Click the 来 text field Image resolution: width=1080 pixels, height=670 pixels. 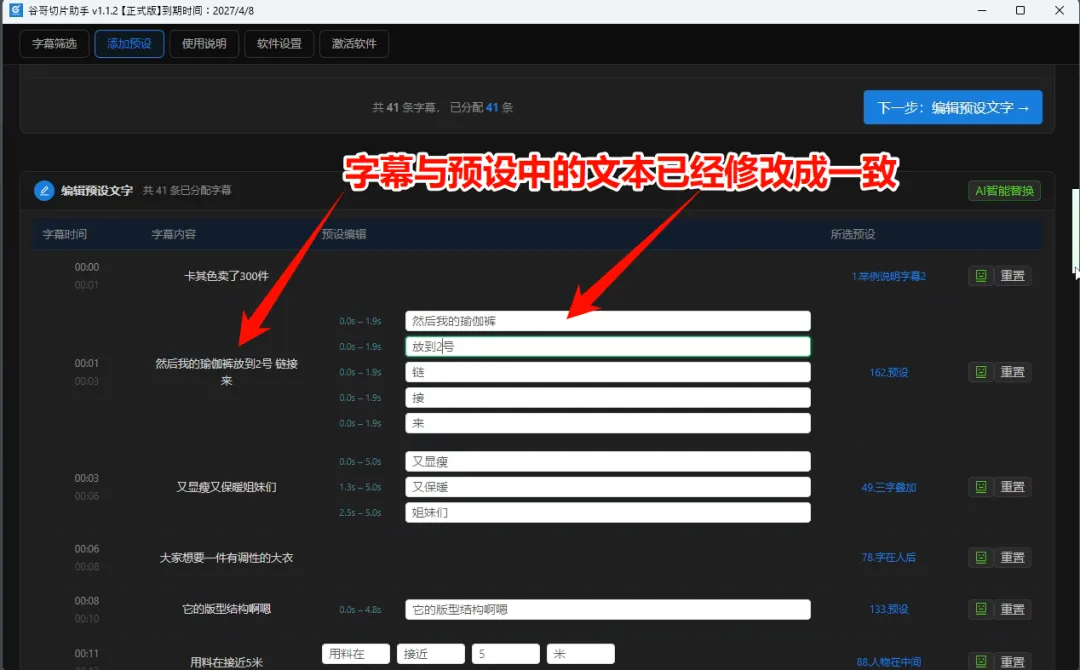pos(608,423)
